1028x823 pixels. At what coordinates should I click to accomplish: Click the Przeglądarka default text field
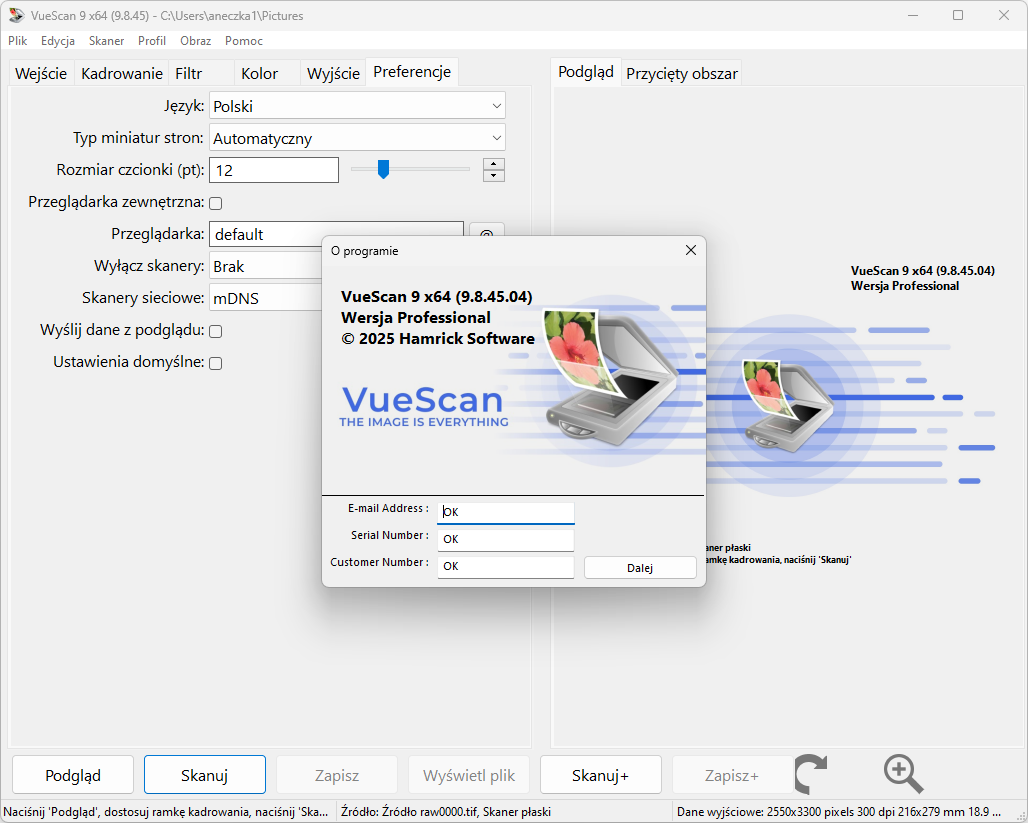tap(336, 234)
